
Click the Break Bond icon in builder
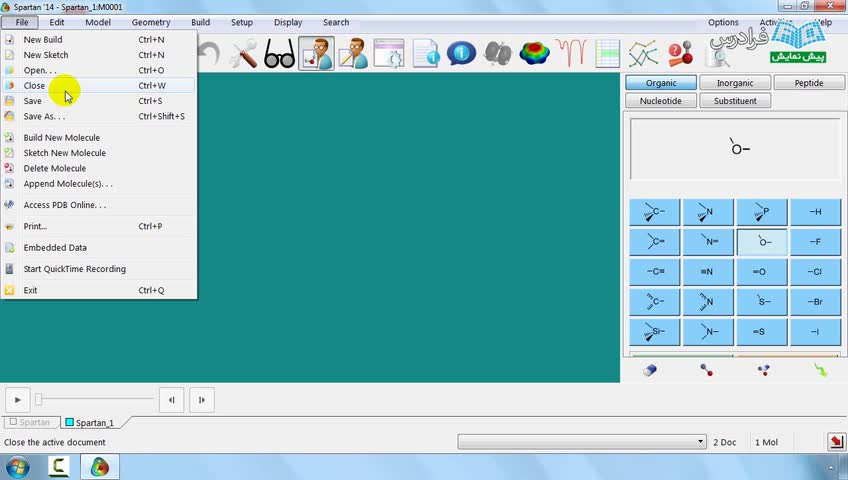(763, 370)
